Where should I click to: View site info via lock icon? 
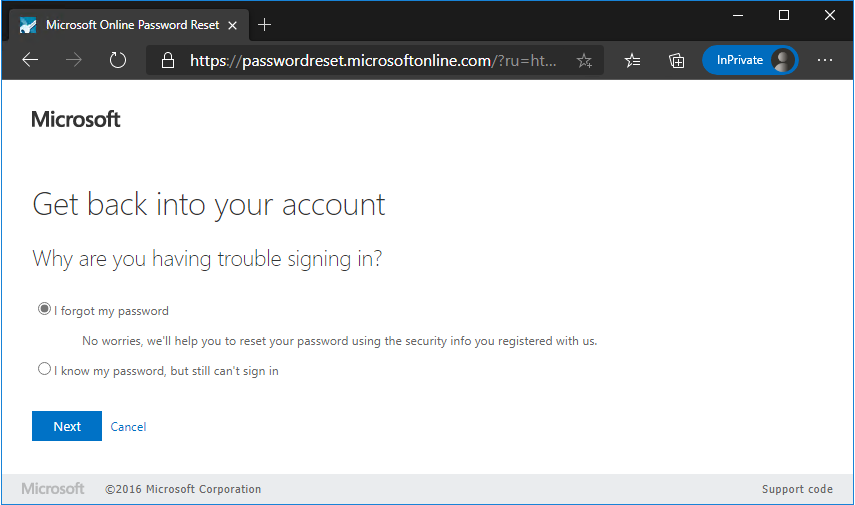[168, 60]
